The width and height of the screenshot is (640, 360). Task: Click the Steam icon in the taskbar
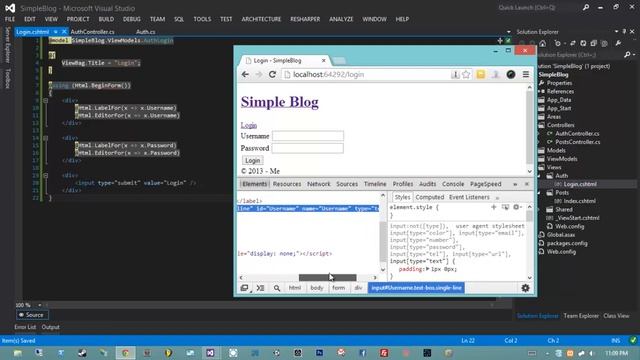tap(82, 353)
